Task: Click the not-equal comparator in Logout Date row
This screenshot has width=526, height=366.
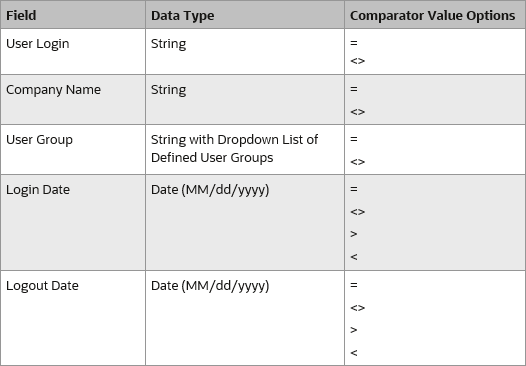Action: (x=358, y=308)
